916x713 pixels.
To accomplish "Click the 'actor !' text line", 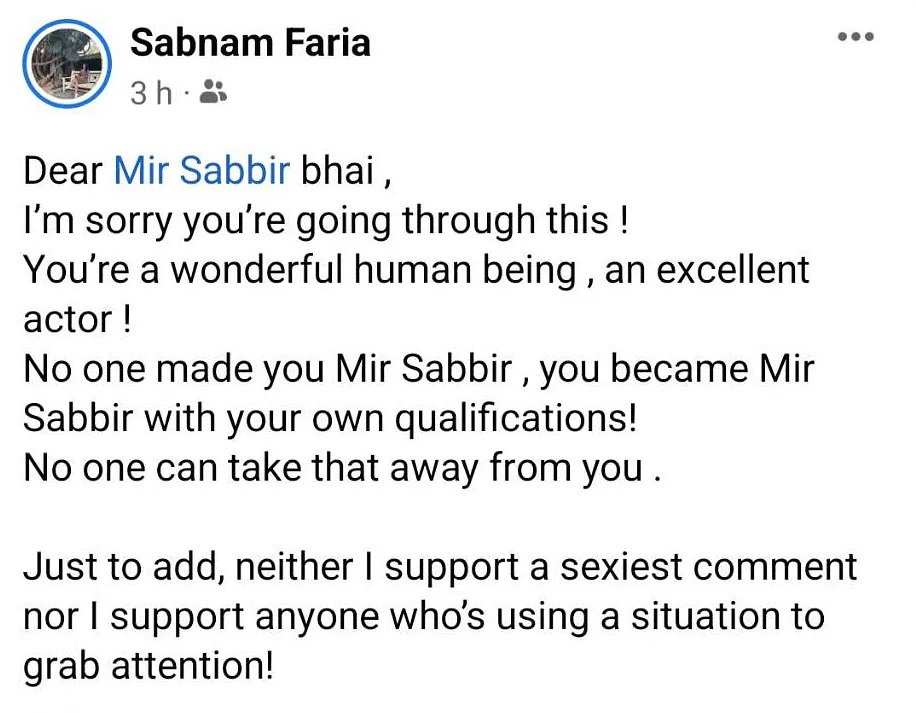I will 77,320.
